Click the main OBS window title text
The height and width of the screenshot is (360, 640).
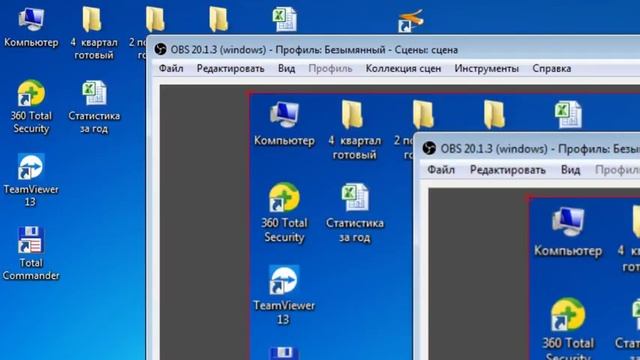click(x=314, y=50)
